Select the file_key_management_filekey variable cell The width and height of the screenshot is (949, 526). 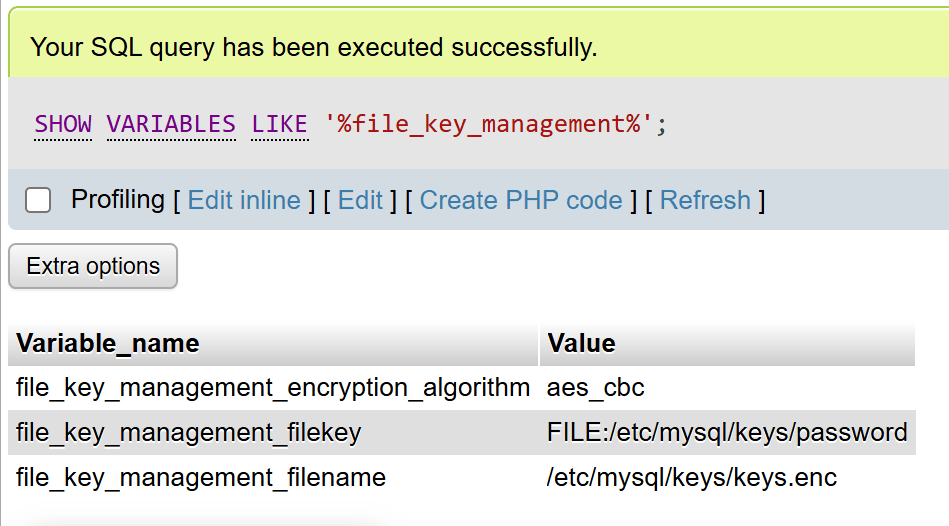point(189,433)
